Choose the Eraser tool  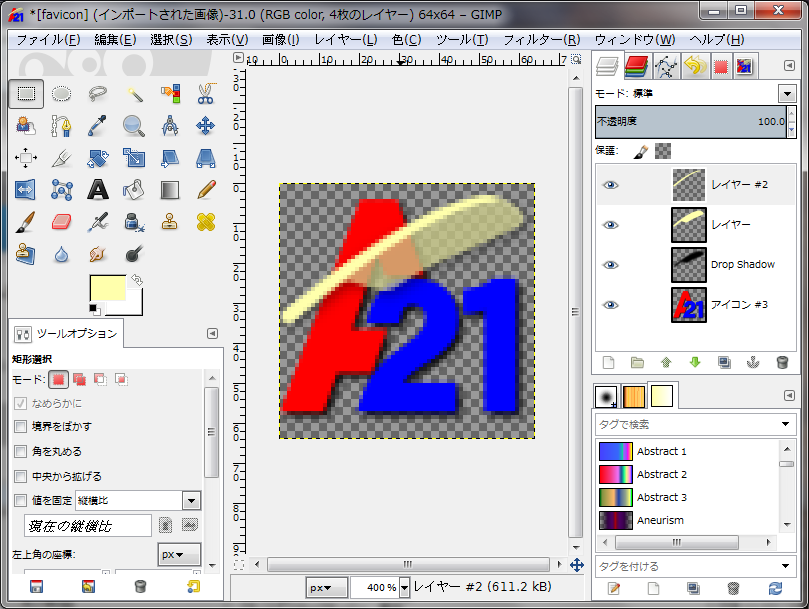click(62, 221)
